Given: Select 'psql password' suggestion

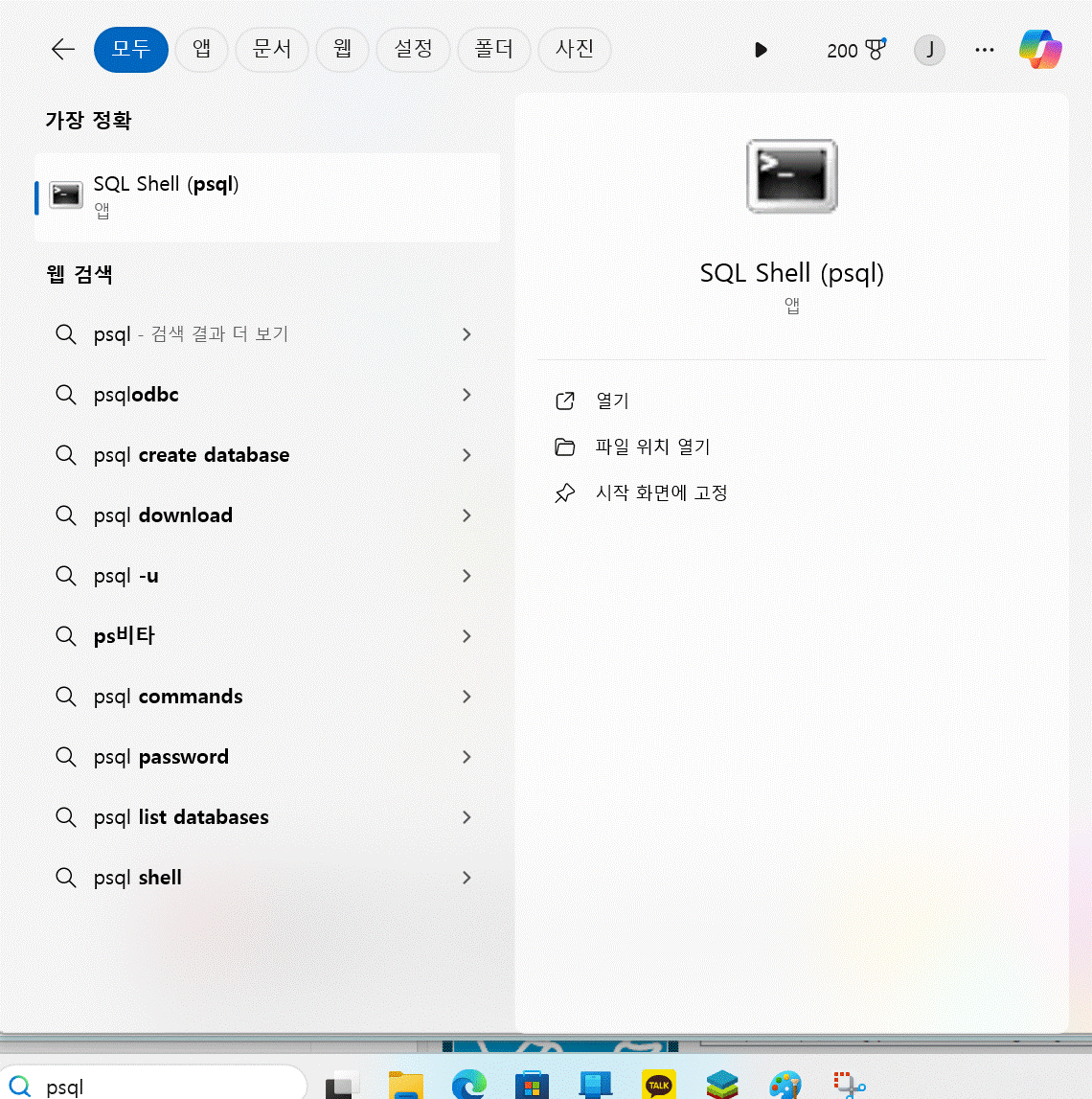Looking at the screenshot, I should pos(267,756).
